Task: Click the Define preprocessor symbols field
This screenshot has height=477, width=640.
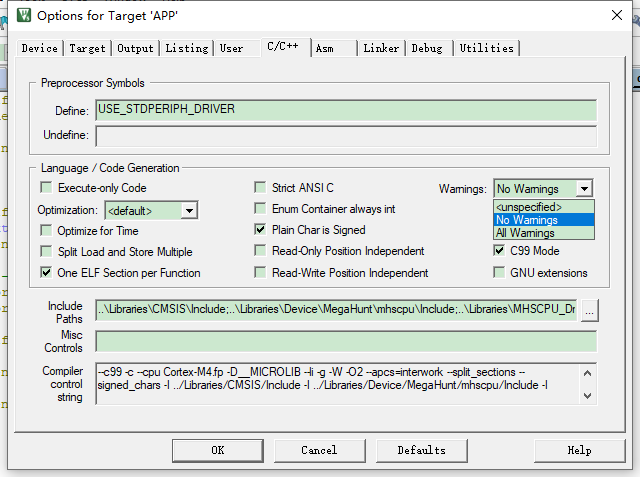Action: [x=346, y=110]
